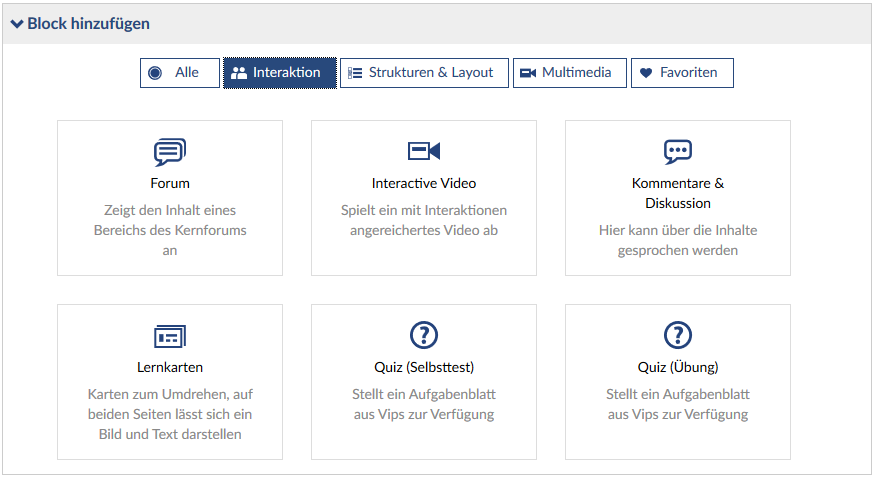
Task: Click the Kommentare & Diskussion chat icon
Action: tap(678, 152)
